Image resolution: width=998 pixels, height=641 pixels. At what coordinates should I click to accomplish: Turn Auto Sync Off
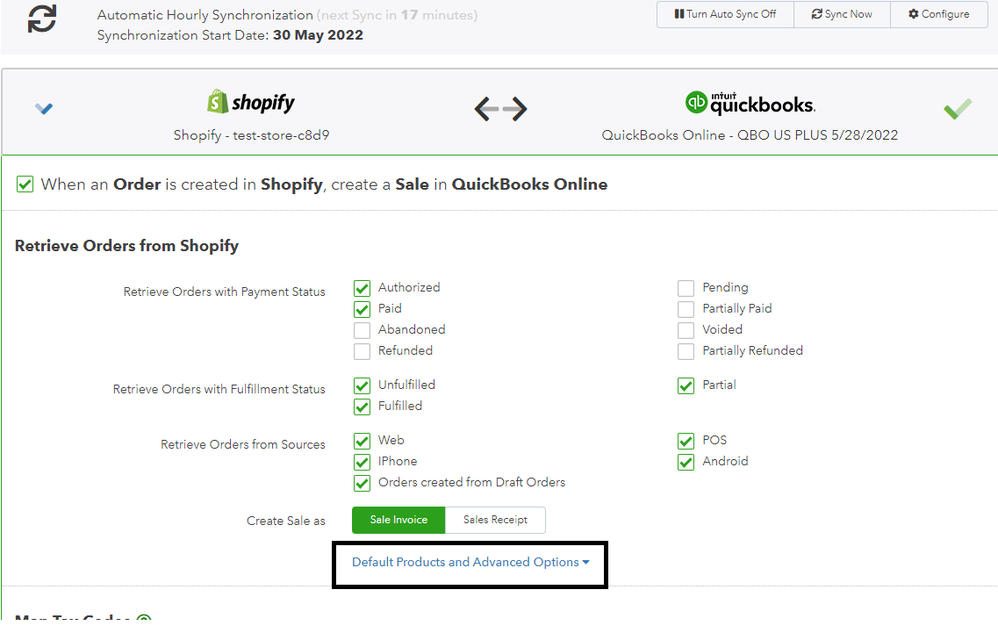pyautogui.click(x=725, y=14)
